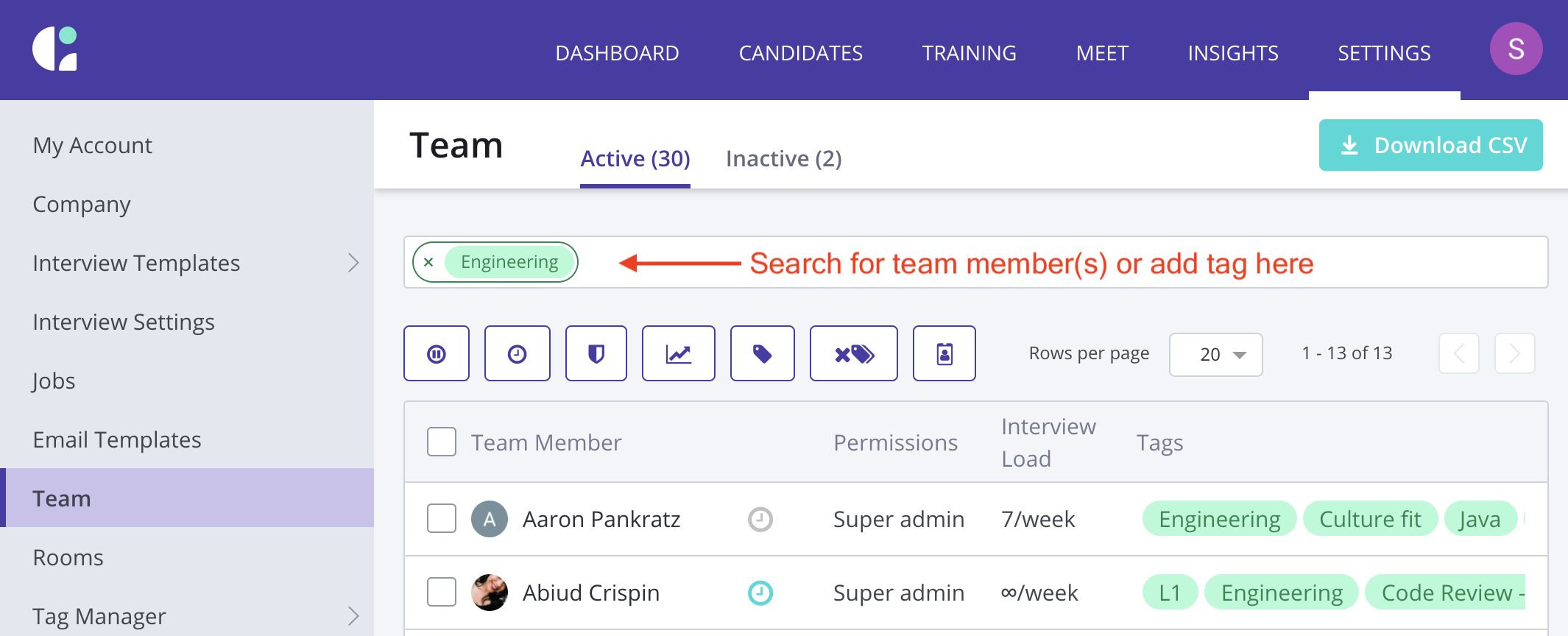Click the ID badge toolbar button
This screenshot has width=1568, height=636.
944,354
